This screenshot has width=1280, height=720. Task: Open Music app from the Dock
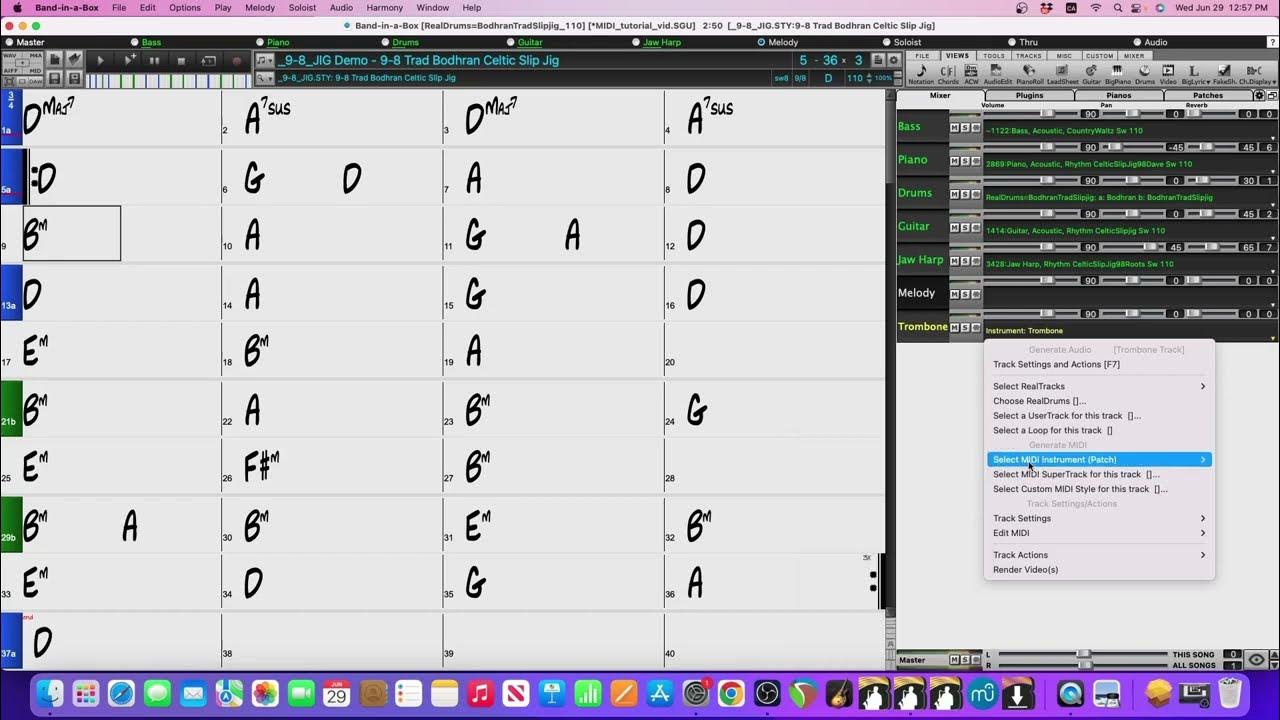pos(481,693)
